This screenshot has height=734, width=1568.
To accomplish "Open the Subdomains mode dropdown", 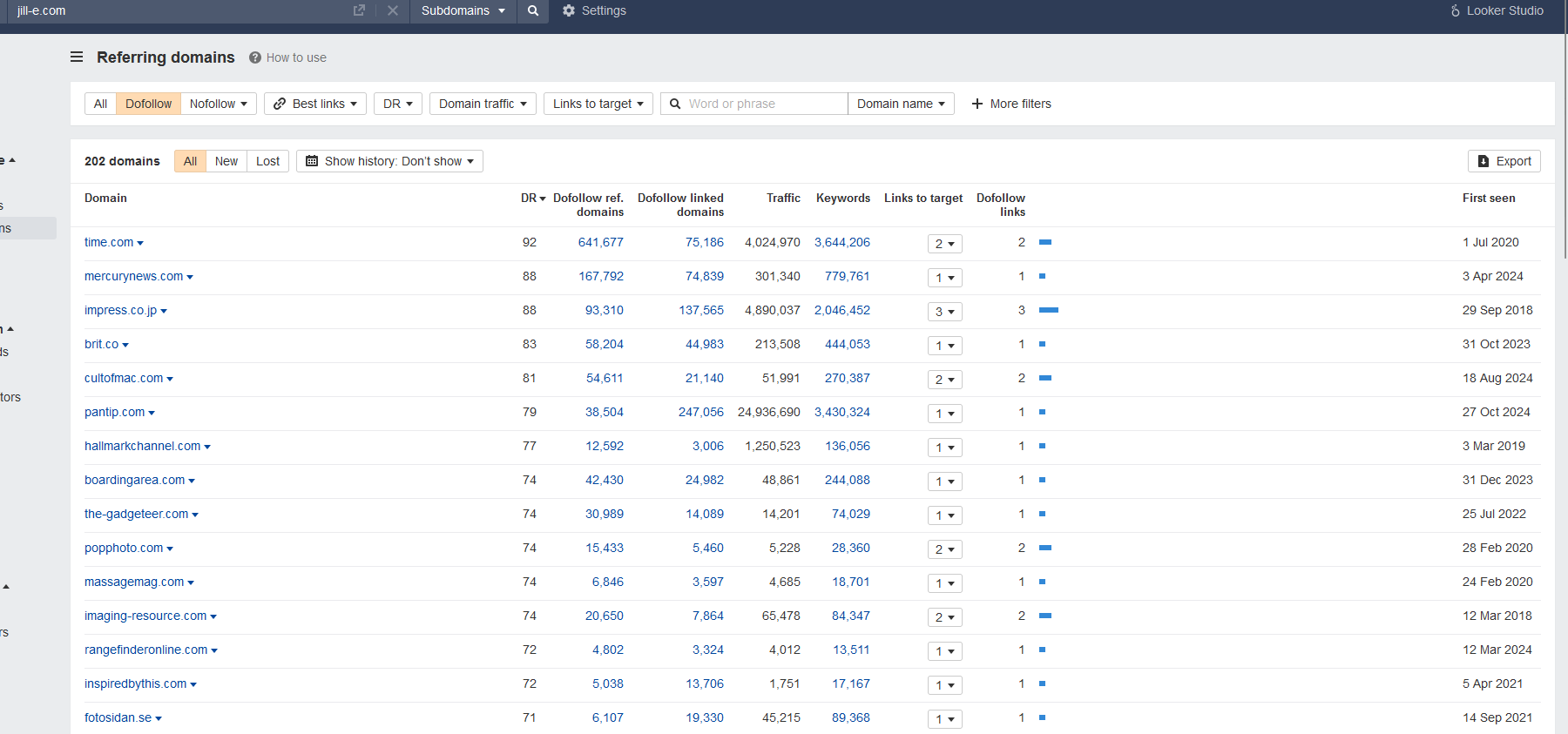I will tap(463, 10).
